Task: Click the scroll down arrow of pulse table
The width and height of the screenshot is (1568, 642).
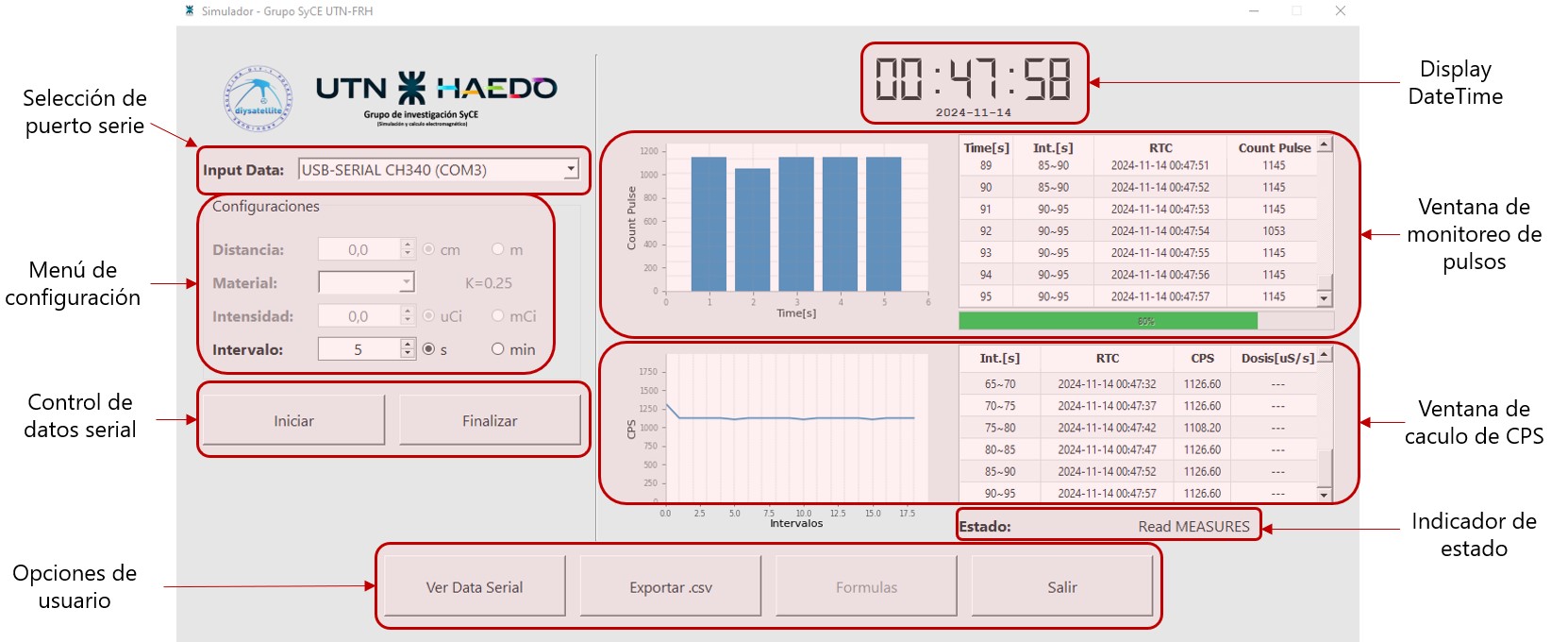Action: point(1325,298)
